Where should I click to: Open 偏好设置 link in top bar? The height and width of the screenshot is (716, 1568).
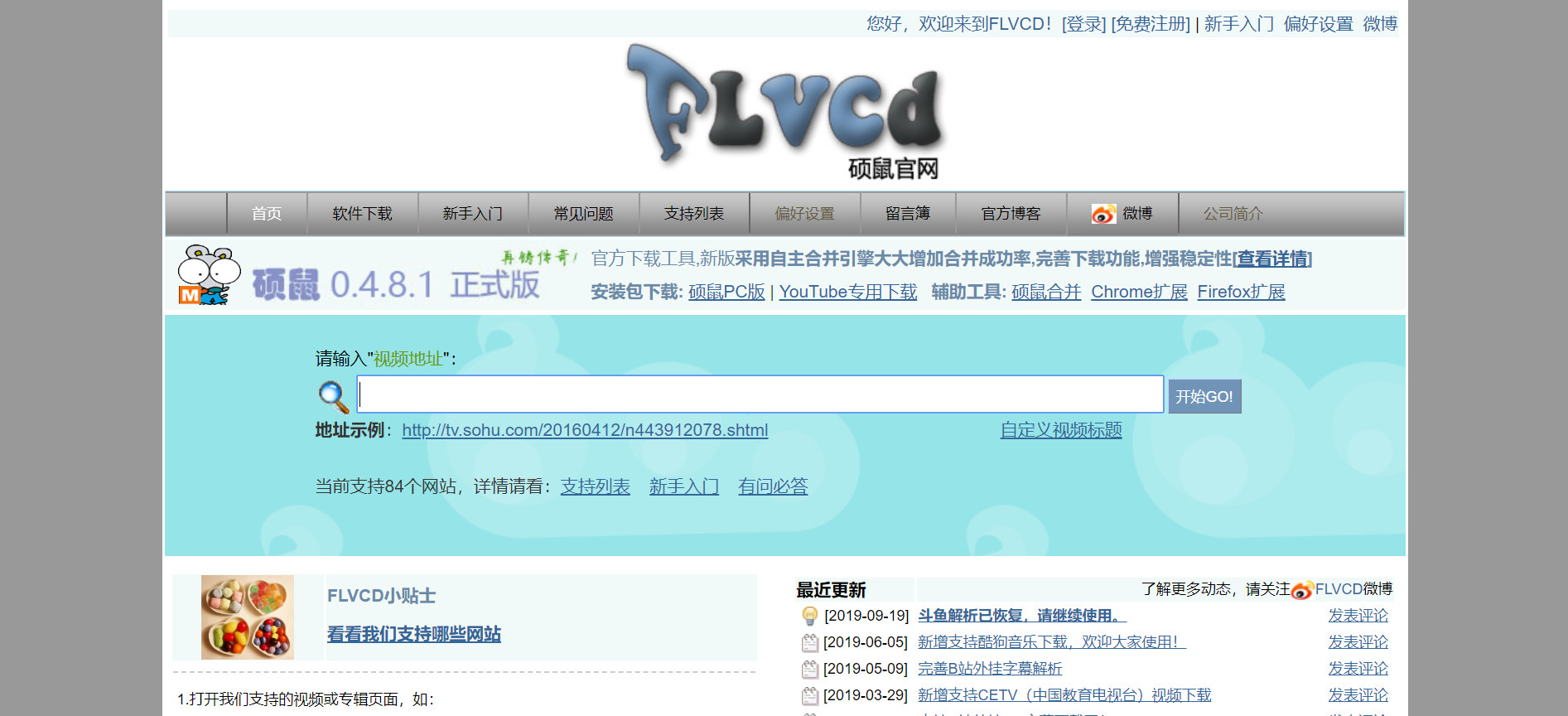pos(1319,24)
